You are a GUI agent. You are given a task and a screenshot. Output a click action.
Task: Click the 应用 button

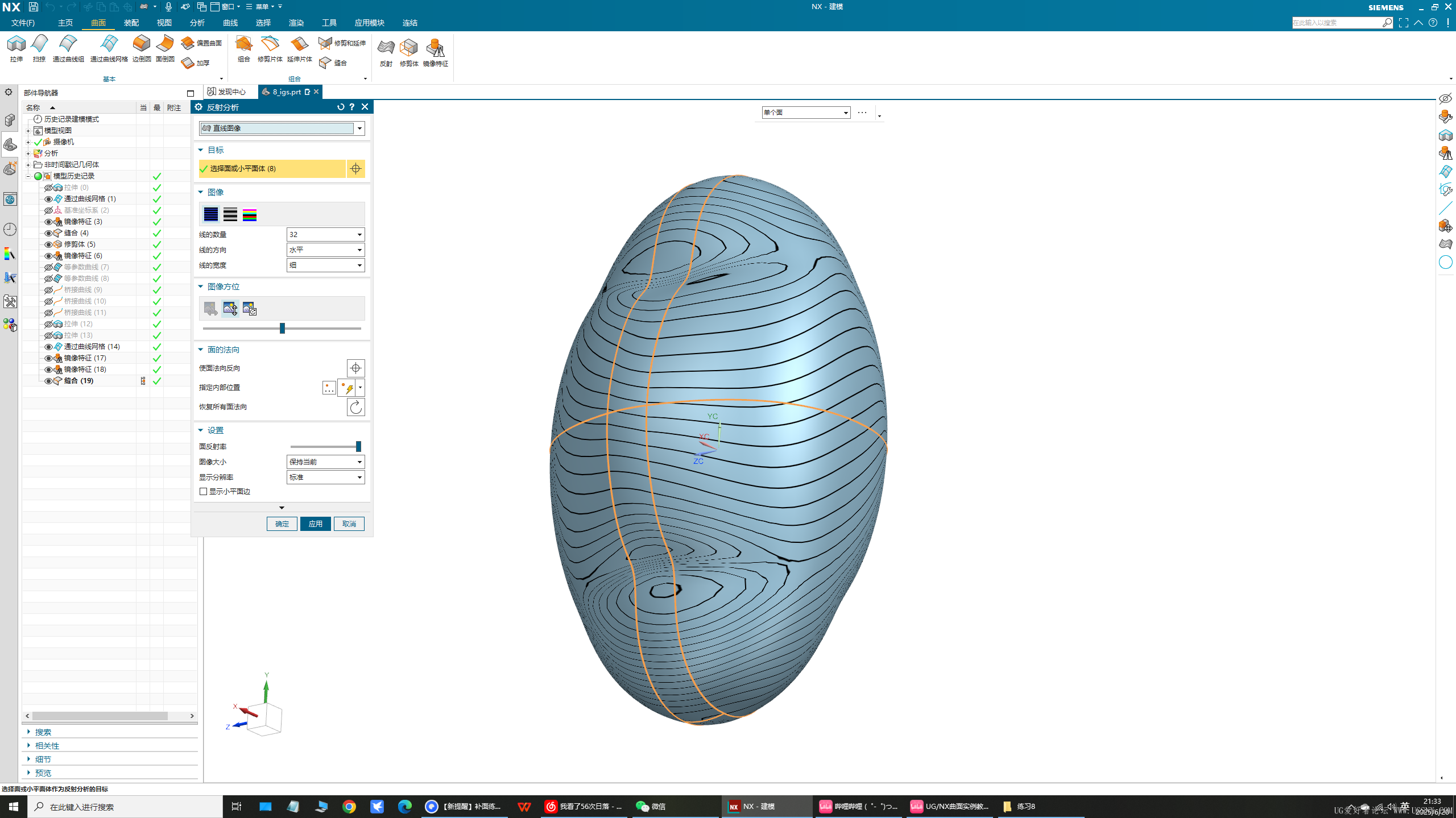click(316, 524)
